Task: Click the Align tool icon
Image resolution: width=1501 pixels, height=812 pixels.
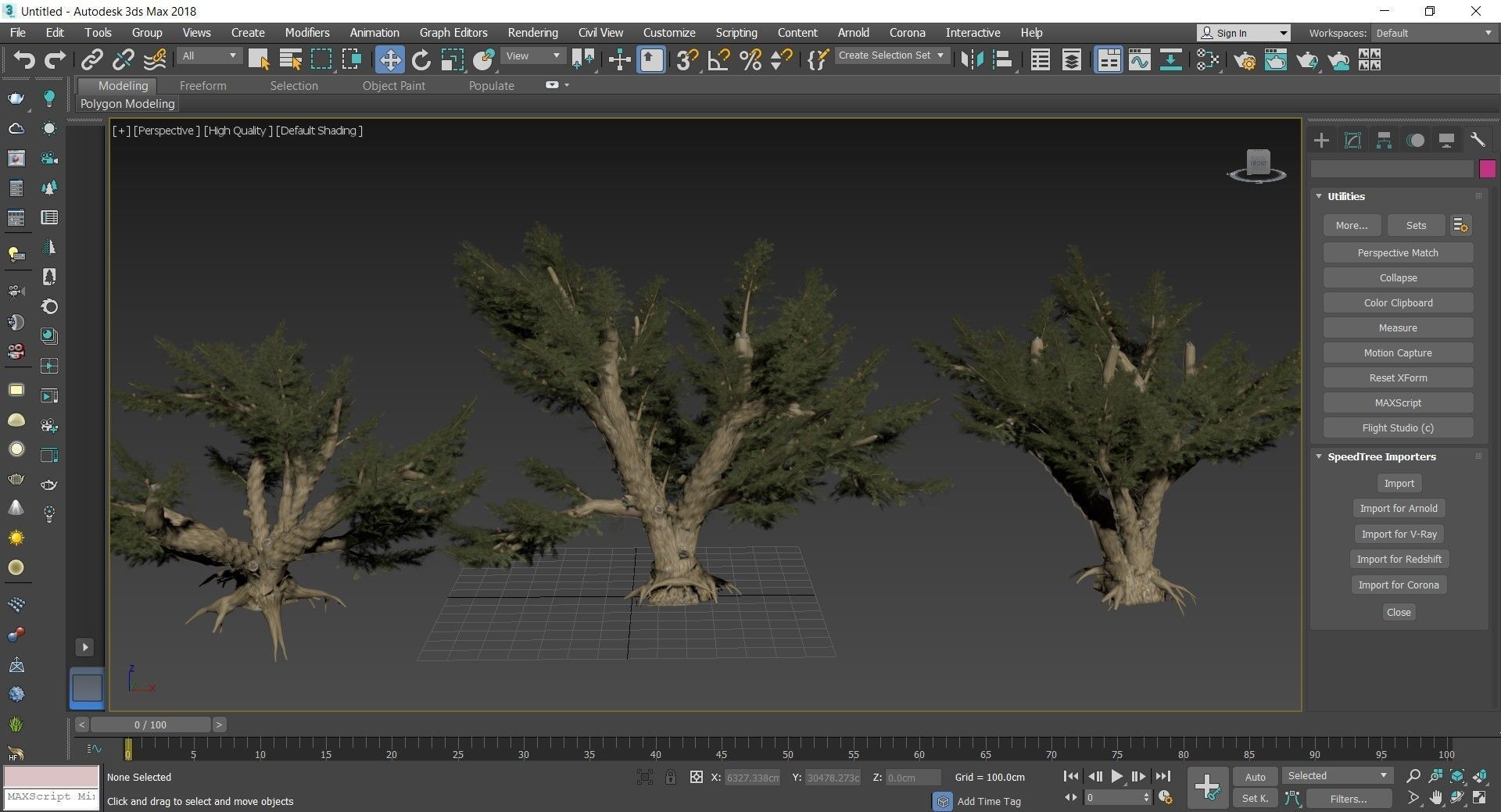Action: (1003, 60)
